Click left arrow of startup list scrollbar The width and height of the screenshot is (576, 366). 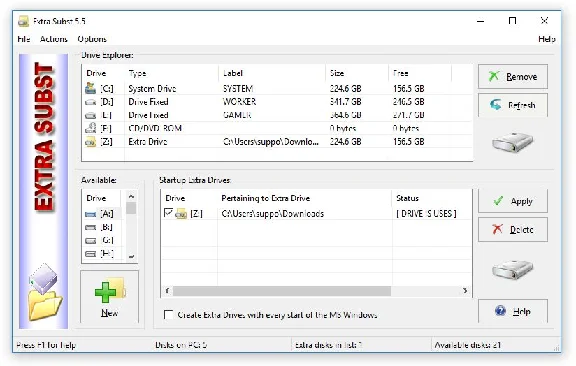coord(167,291)
